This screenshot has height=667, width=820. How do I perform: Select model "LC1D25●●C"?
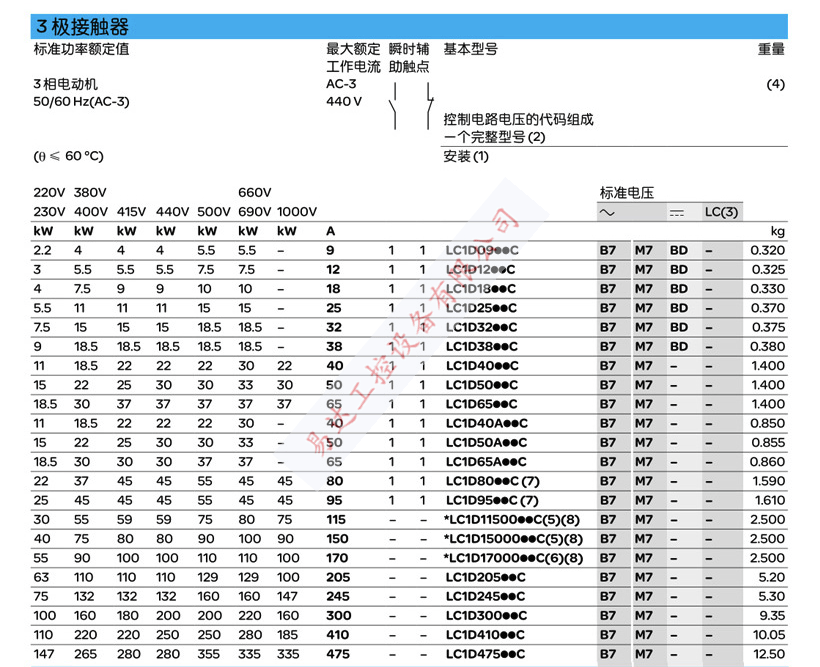click(481, 308)
